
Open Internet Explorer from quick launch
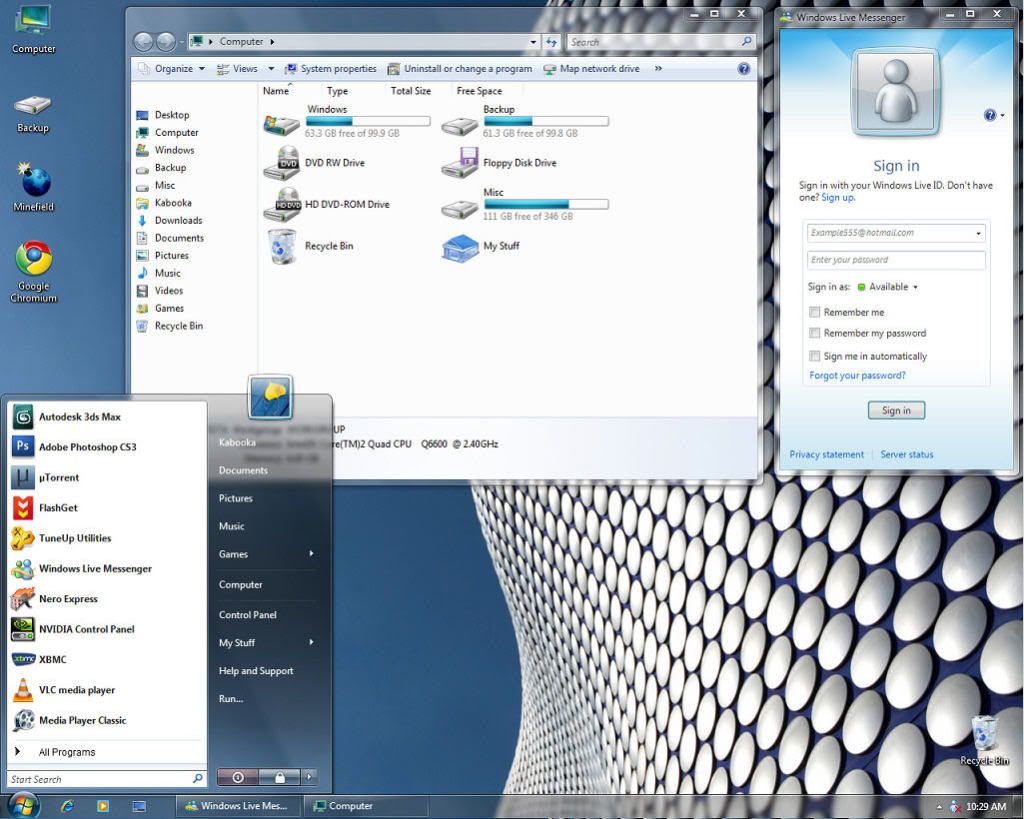(67, 806)
